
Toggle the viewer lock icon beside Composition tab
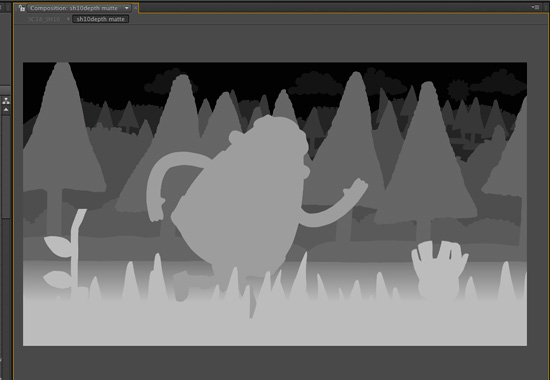click(x=22, y=8)
